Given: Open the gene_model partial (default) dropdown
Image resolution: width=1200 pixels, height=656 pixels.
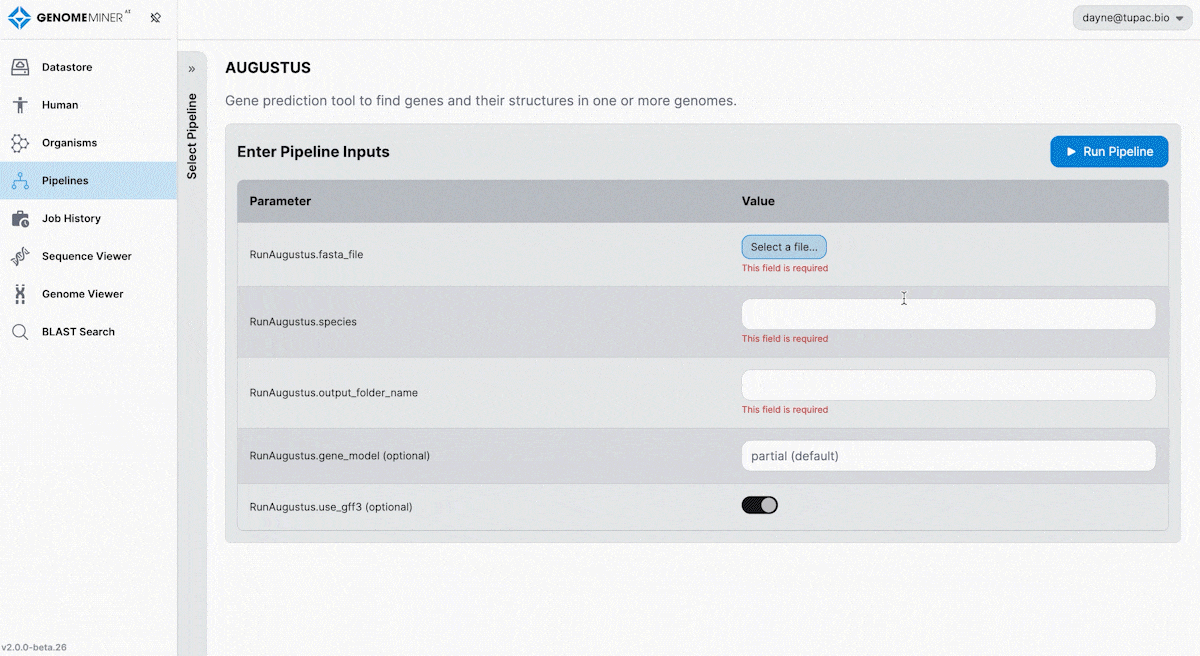Looking at the screenshot, I should click(948, 456).
